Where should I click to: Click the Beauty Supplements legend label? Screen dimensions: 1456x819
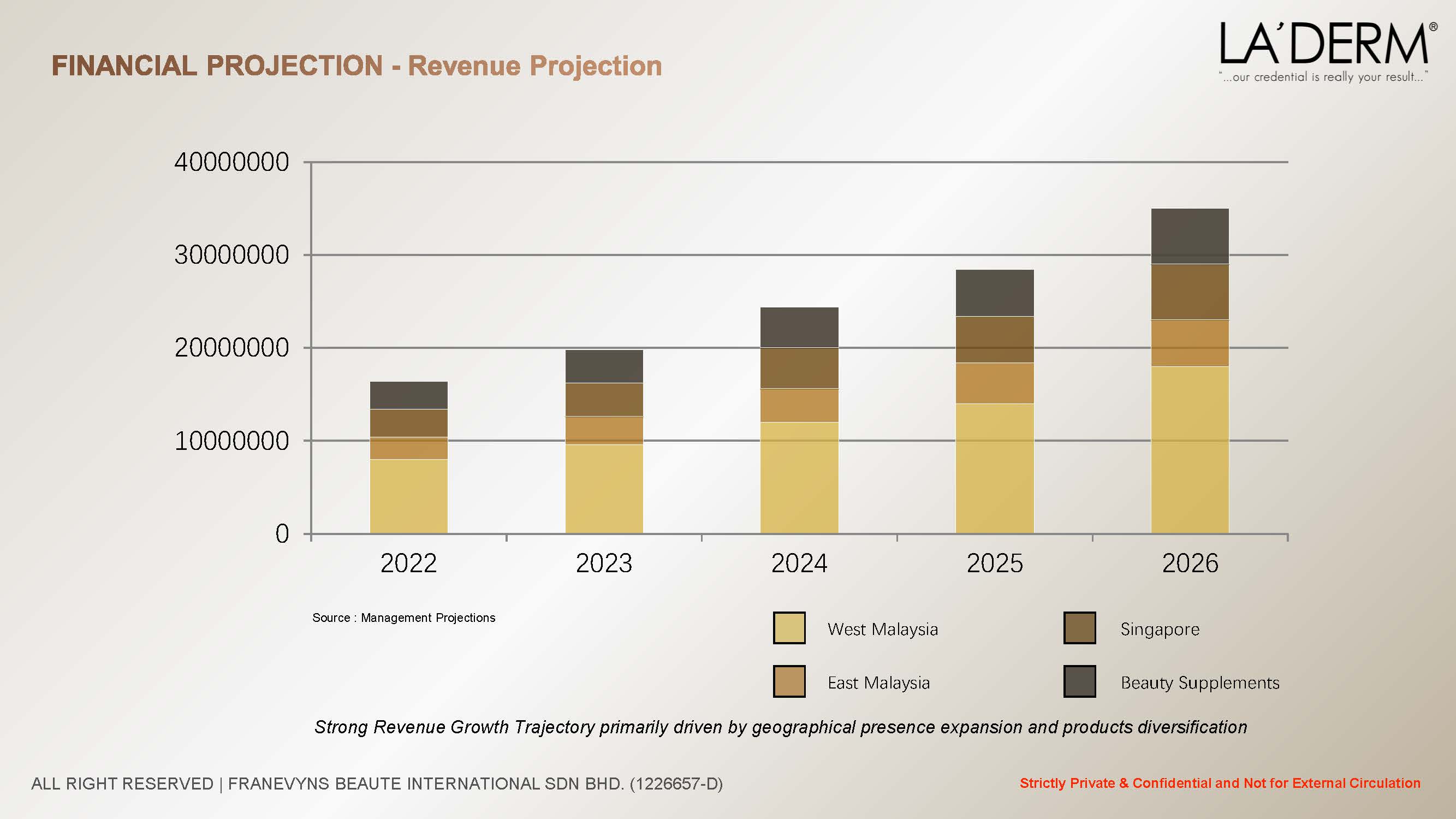(1199, 683)
